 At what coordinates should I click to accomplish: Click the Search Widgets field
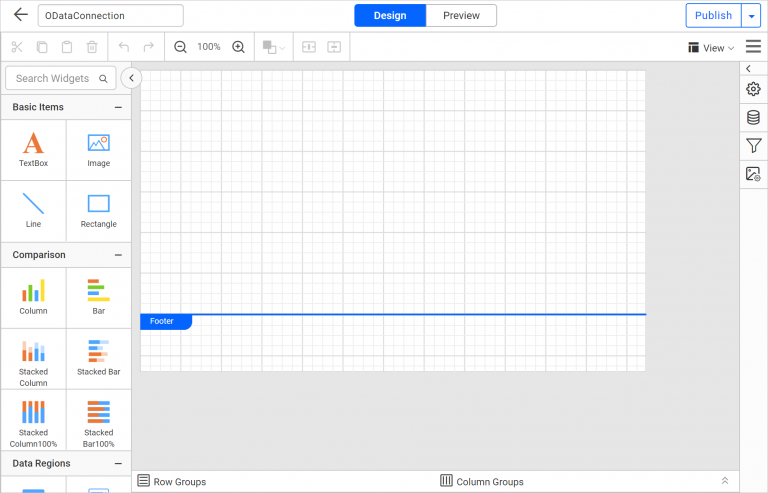(61, 78)
